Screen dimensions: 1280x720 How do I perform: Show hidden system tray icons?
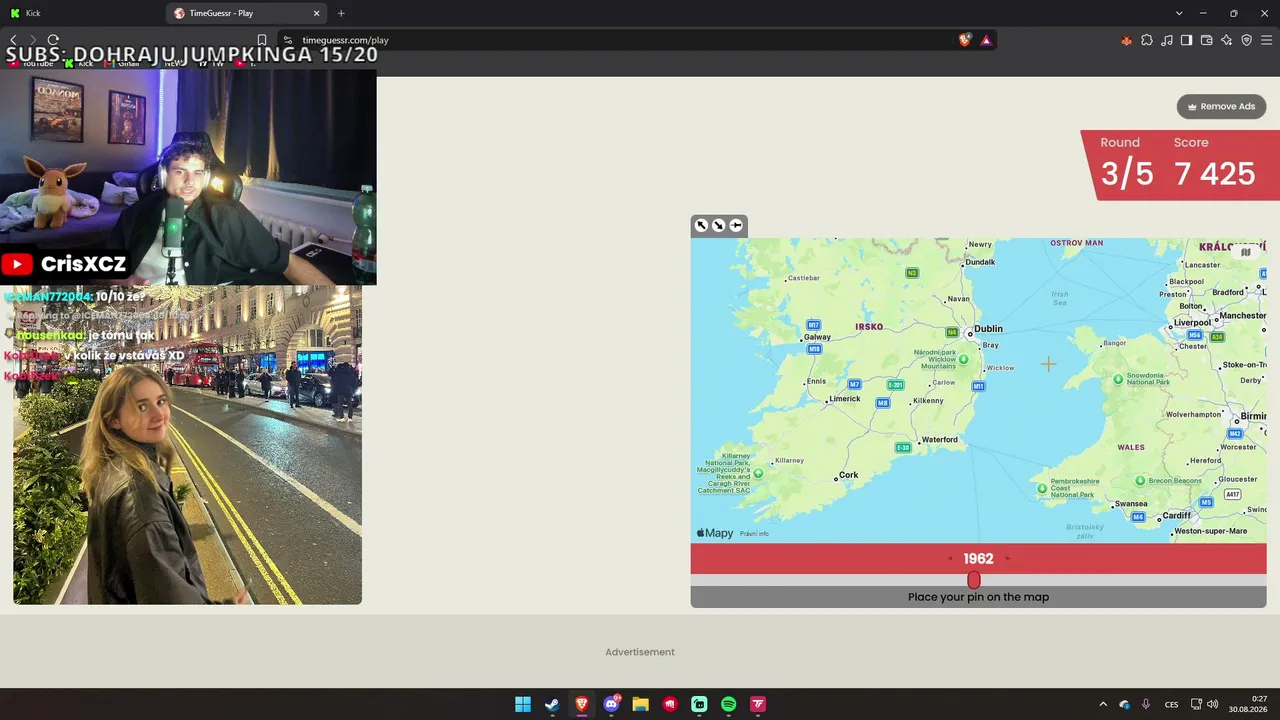pos(1103,704)
